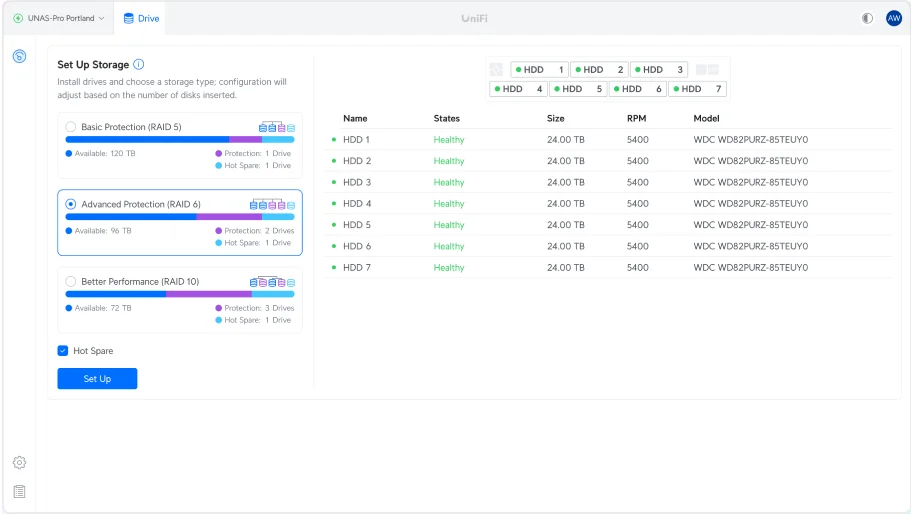Select the HDD 5 row in table
This screenshot has height=514, width=911.
pyautogui.click(x=608, y=225)
